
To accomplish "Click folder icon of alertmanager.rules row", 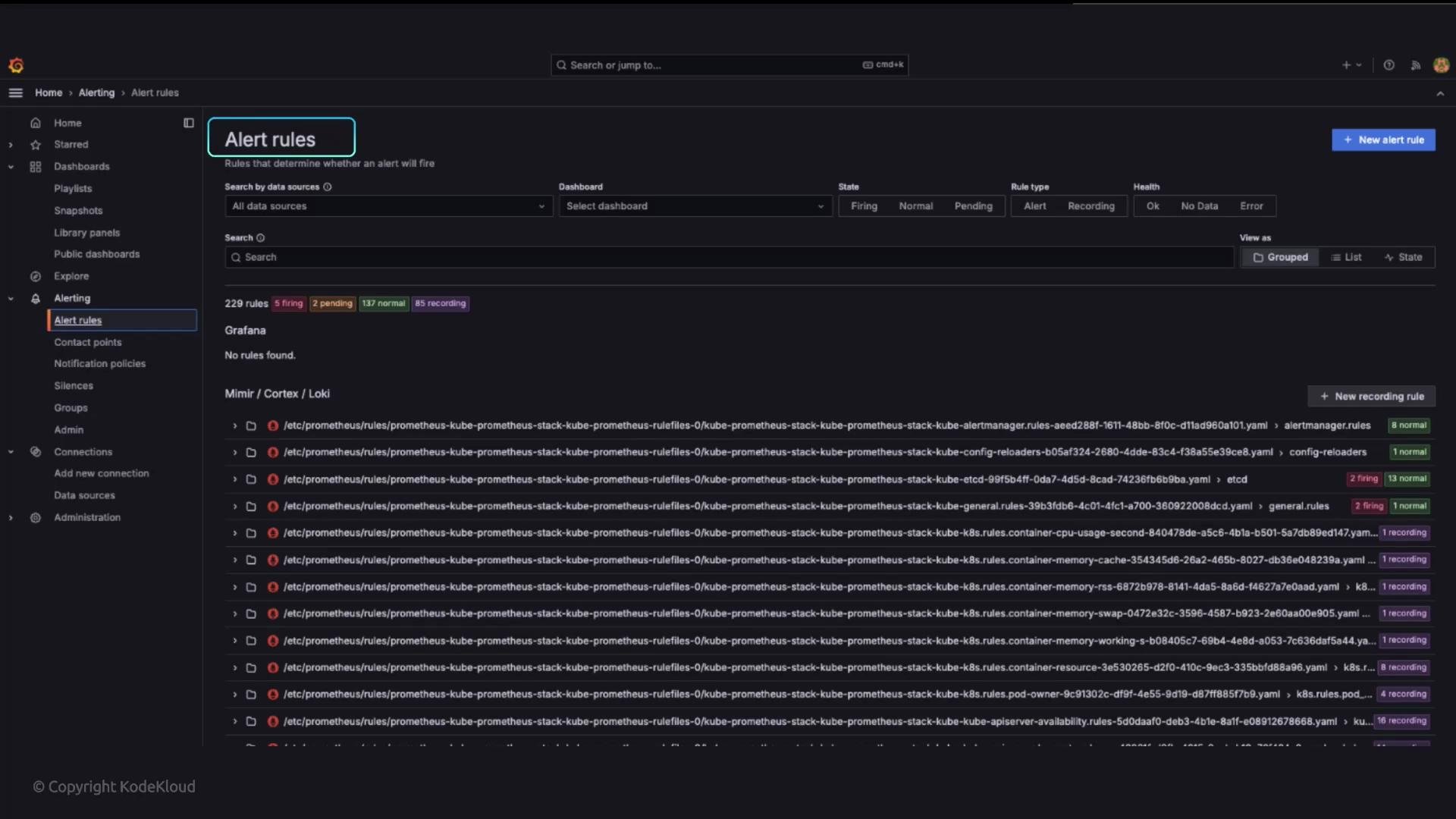I will [251, 426].
